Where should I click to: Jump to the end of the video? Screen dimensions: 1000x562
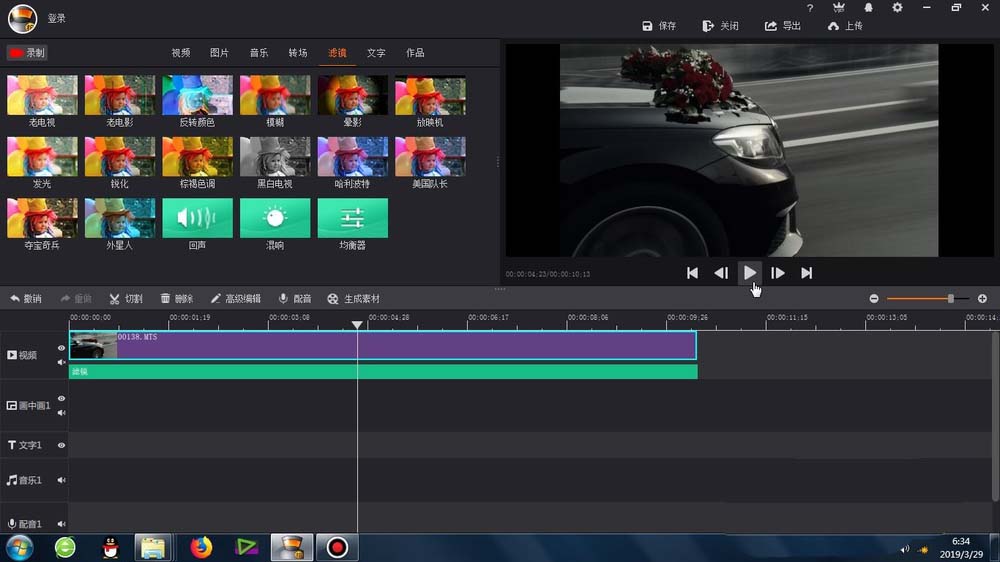click(806, 273)
